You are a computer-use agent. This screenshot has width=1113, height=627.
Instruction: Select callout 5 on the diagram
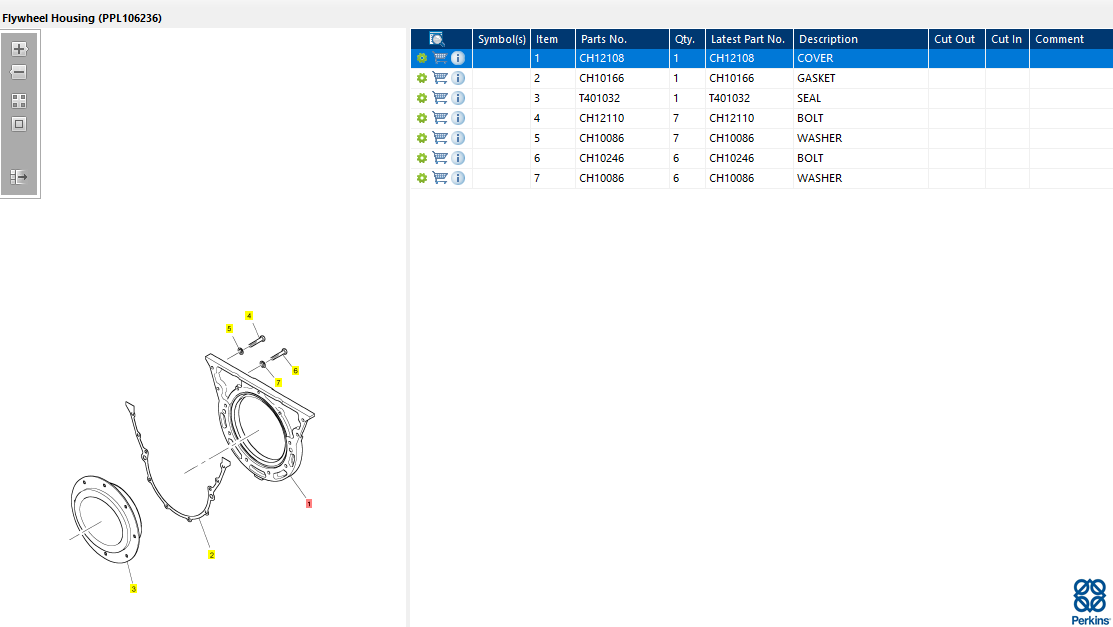tap(229, 328)
